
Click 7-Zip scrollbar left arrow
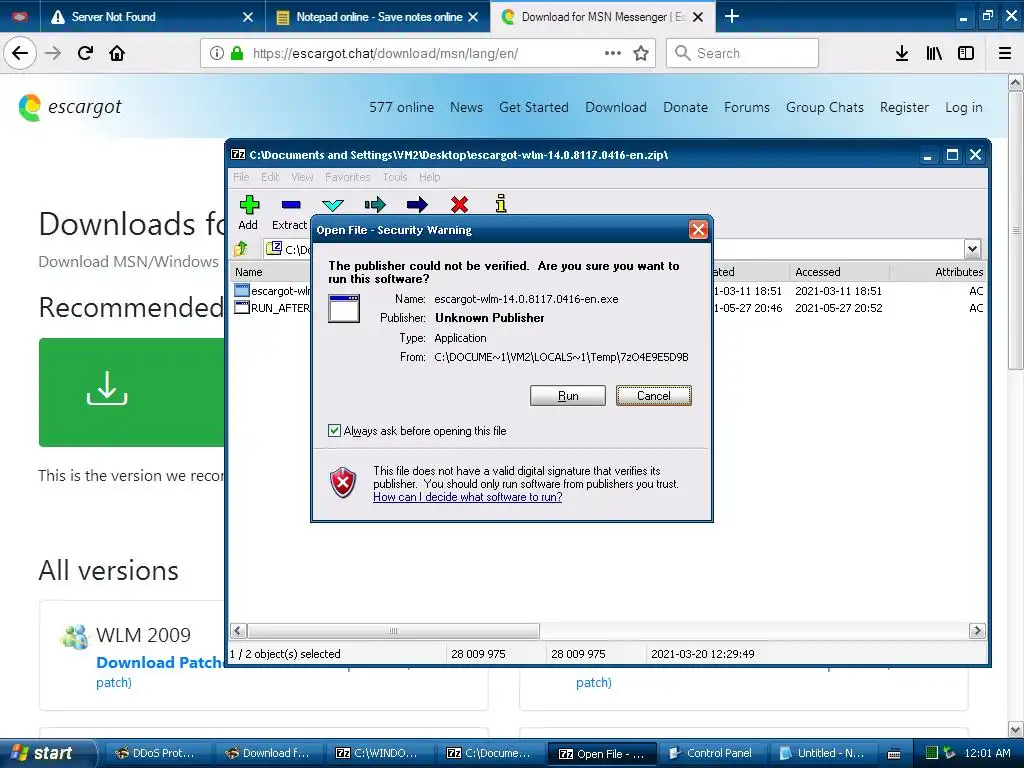238,631
